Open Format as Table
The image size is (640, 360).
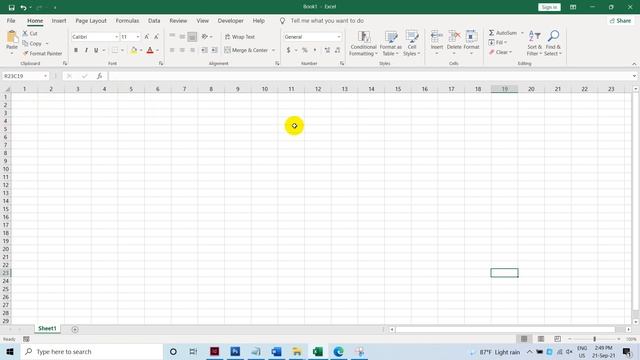pos(391,43)
